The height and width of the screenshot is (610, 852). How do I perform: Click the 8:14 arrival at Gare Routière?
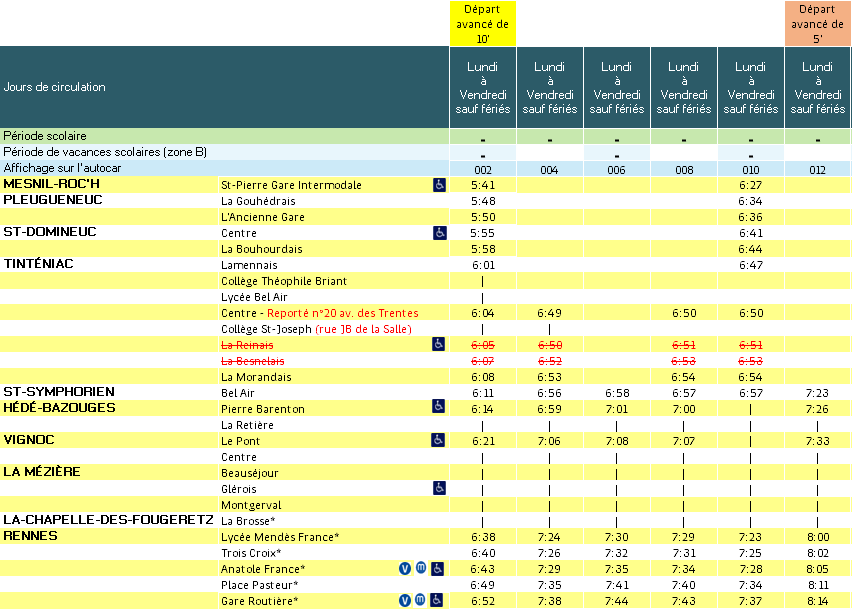(x=817, y=601)
